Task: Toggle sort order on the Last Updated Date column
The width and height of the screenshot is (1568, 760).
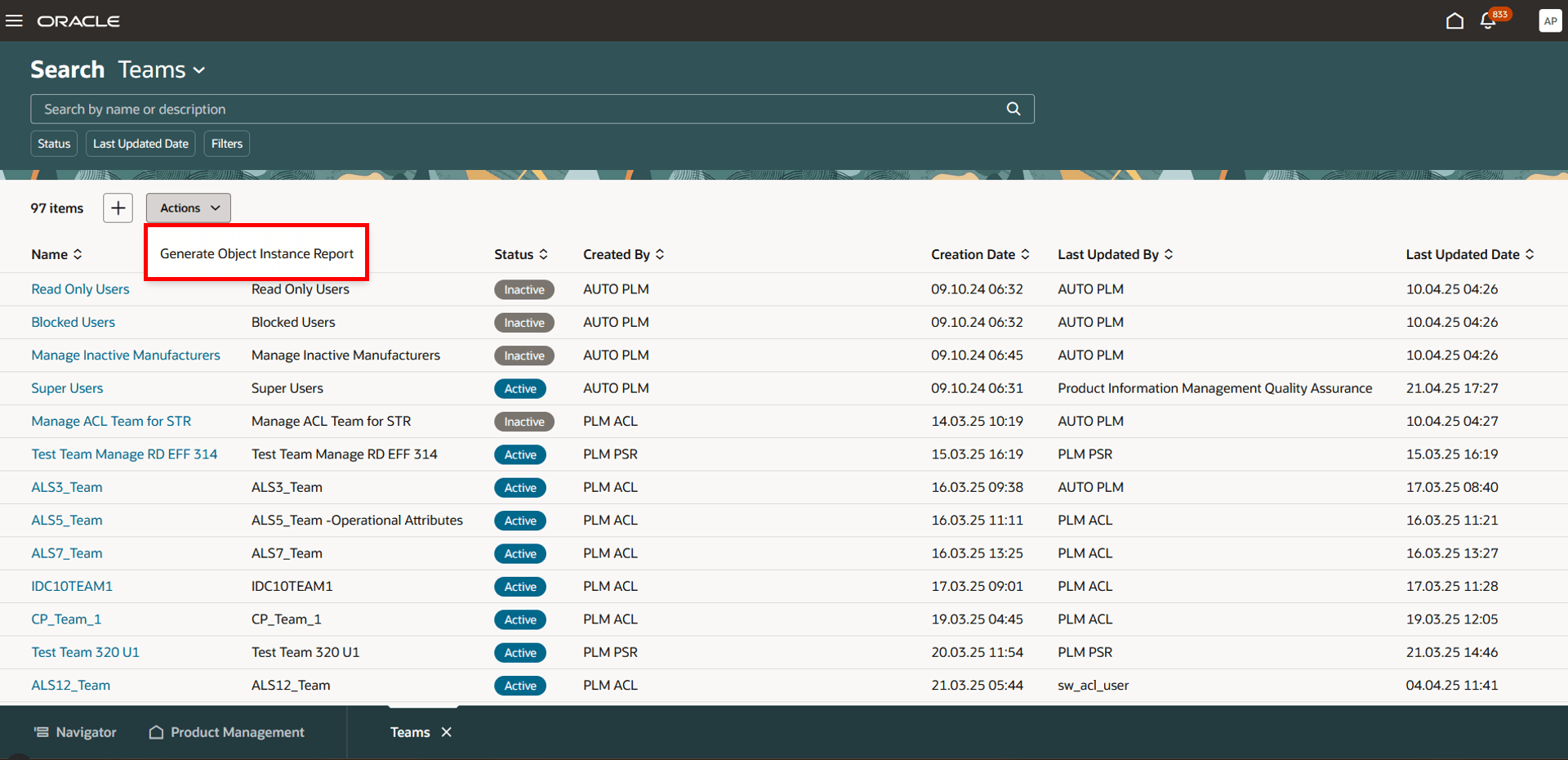Action: pyautogui.click(x=1530, y=254)
